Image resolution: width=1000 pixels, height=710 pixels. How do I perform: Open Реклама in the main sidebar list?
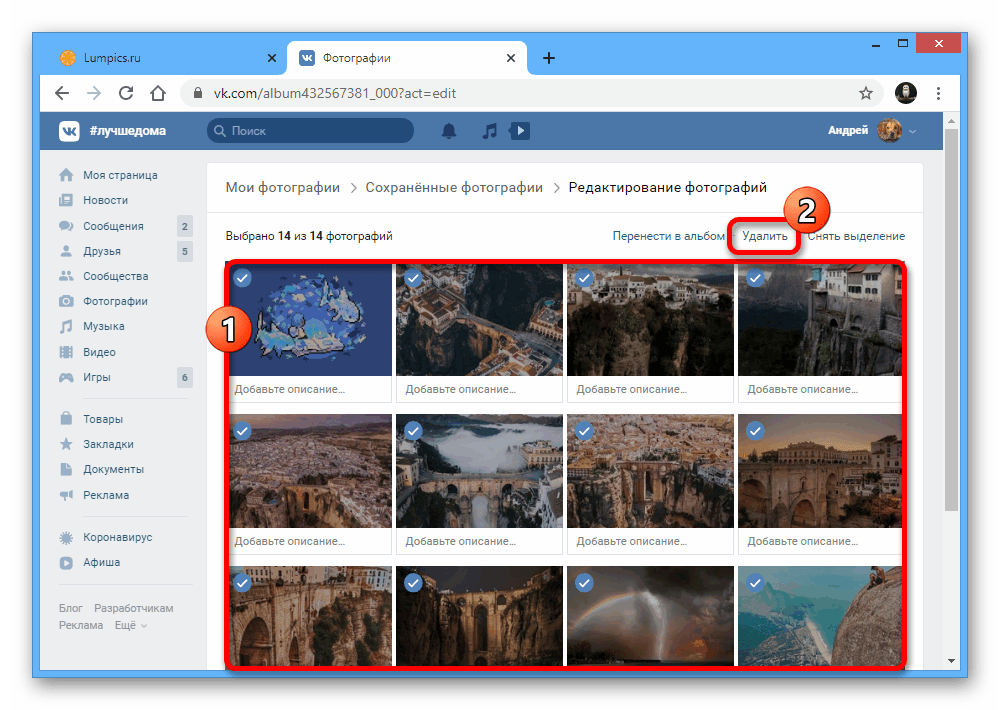(x=106, y=495)
